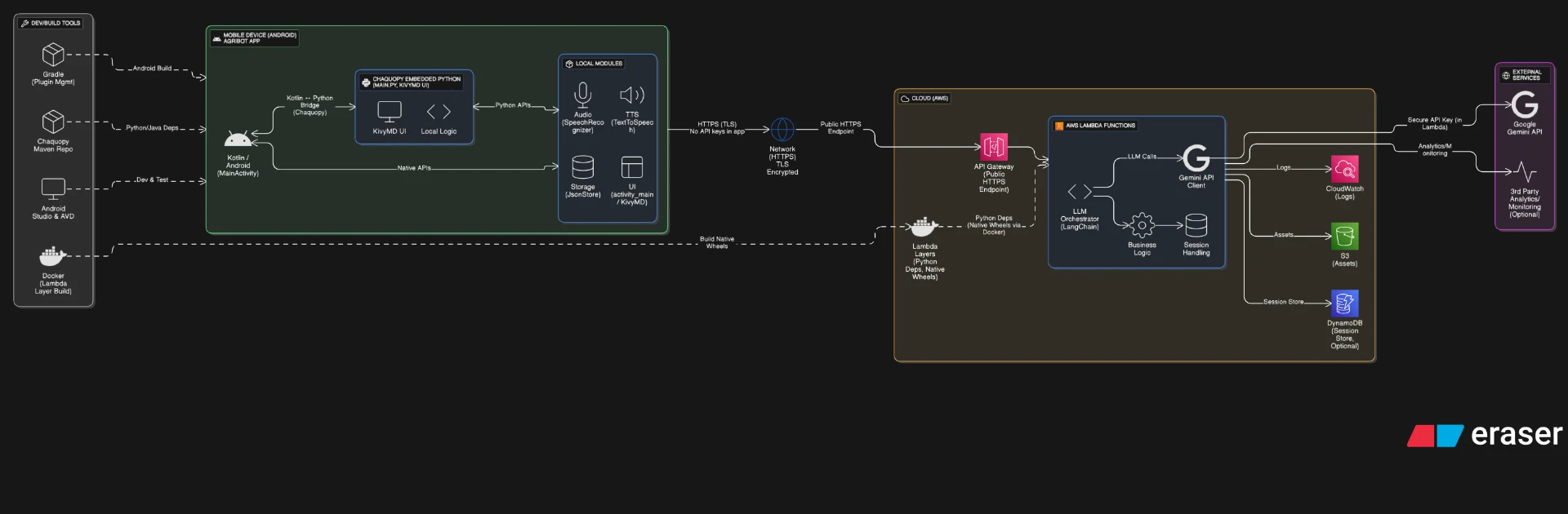Click the Dev & Test connector label

tap(152, 179)
